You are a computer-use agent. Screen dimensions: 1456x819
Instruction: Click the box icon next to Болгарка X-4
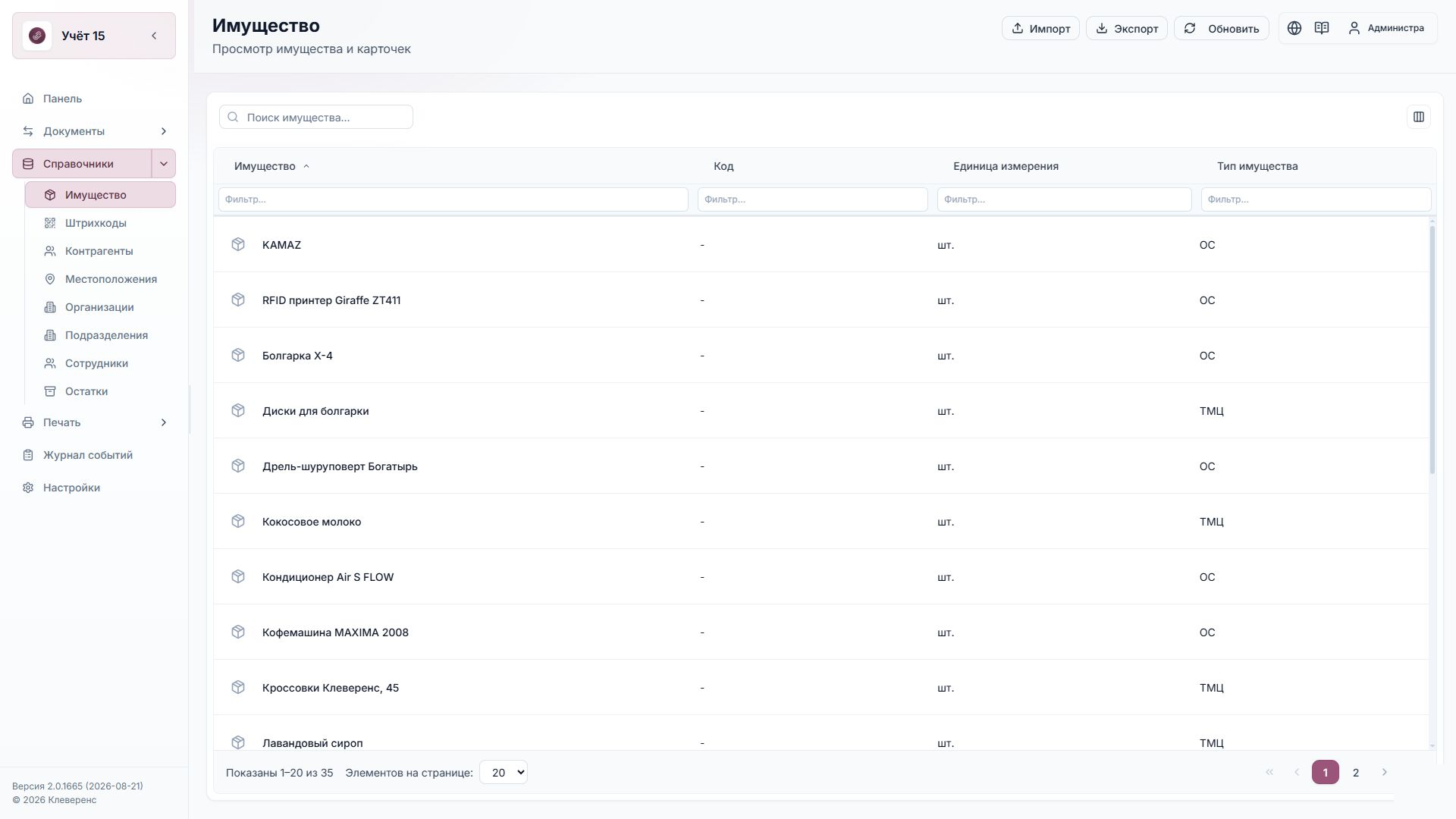click(238, 355)
